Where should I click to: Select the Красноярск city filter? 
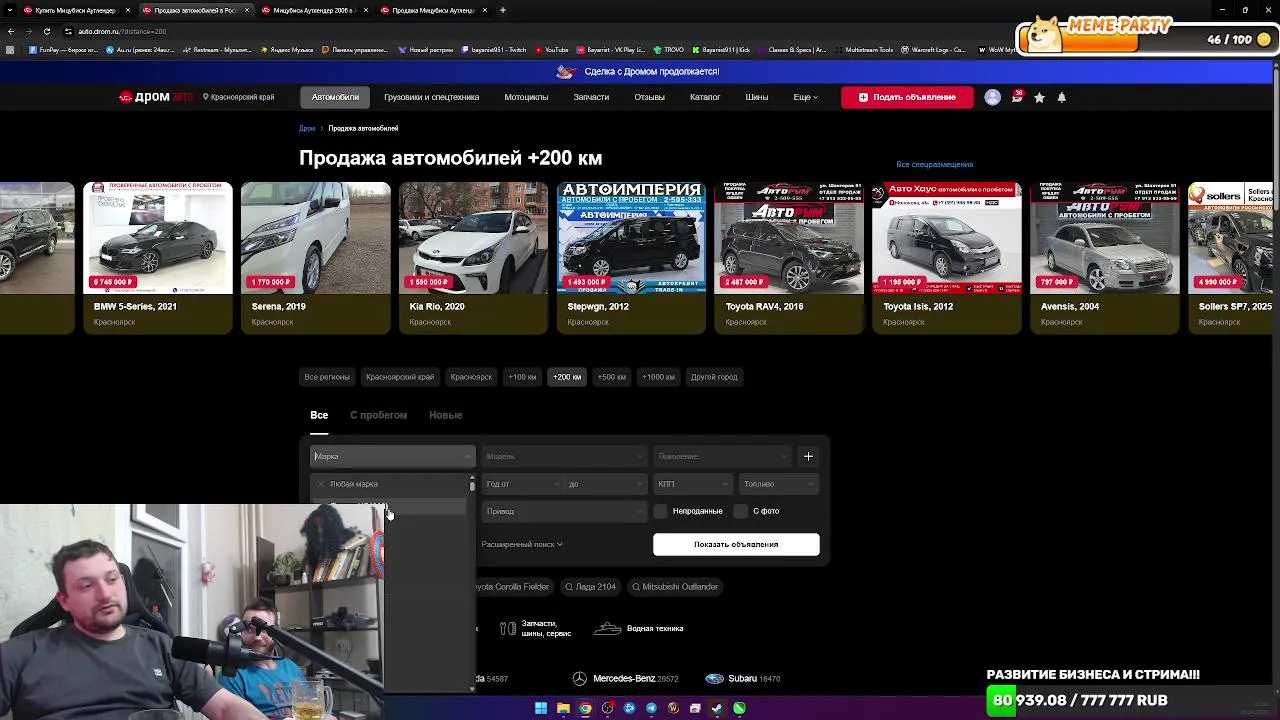click(x=471, y=377)
